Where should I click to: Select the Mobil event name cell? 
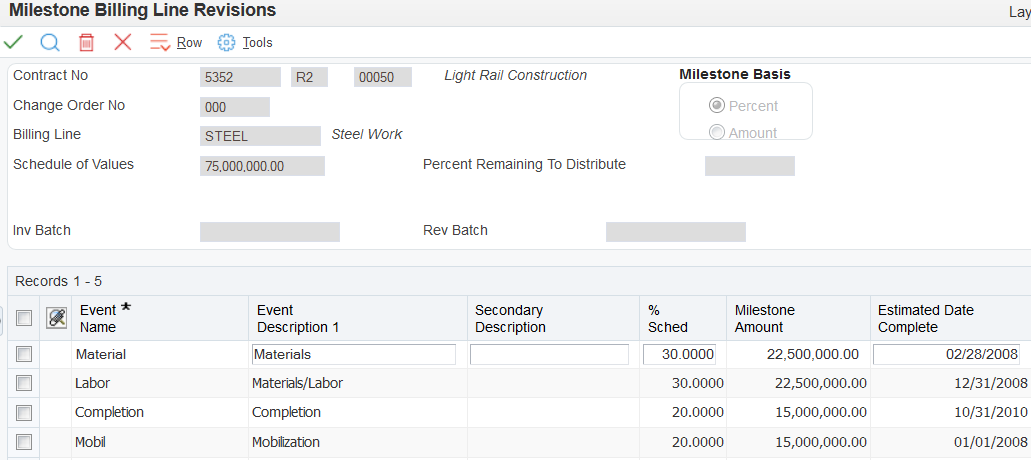[91, 441]
